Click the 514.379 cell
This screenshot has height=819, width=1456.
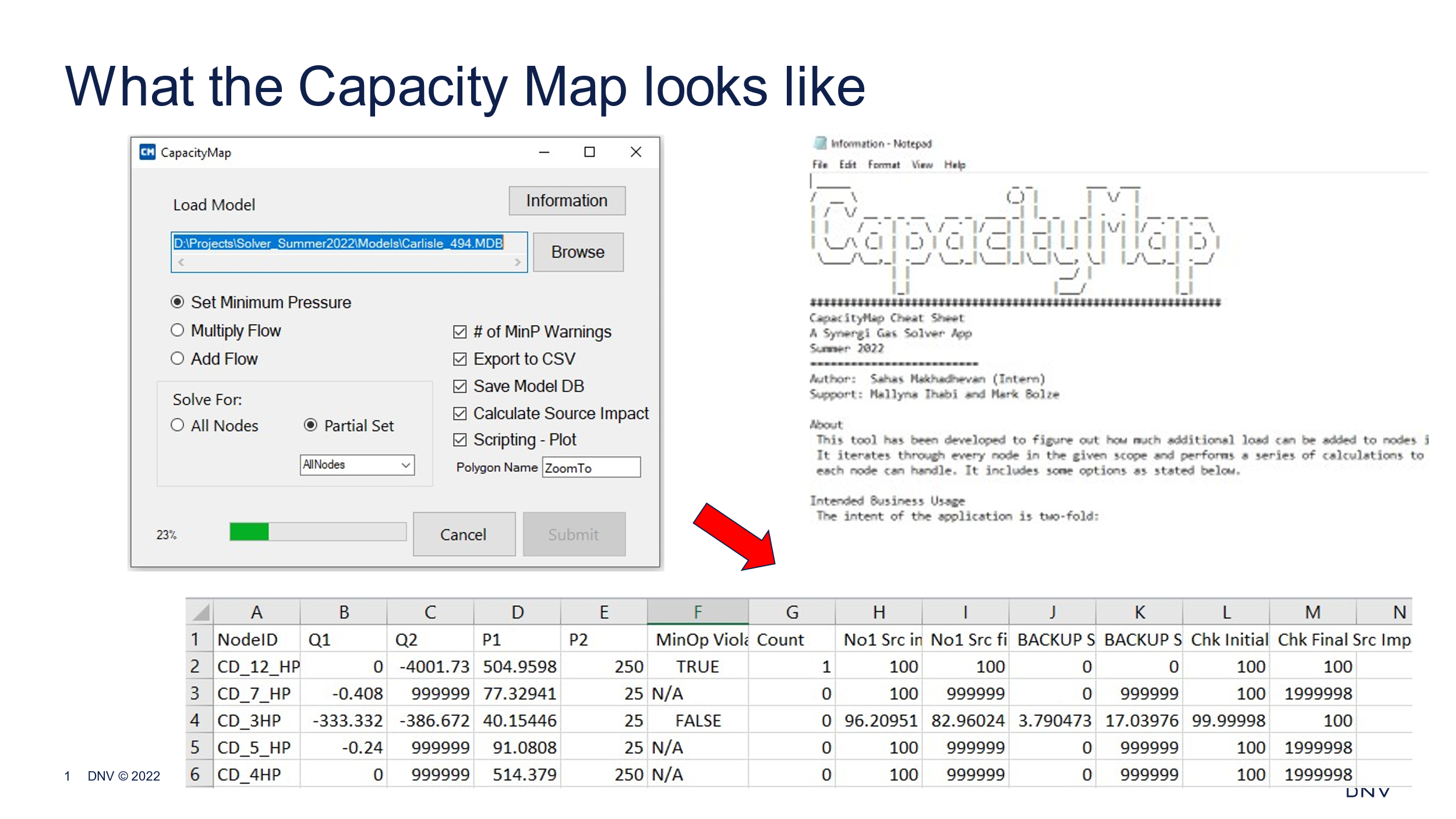pos(517,775)
